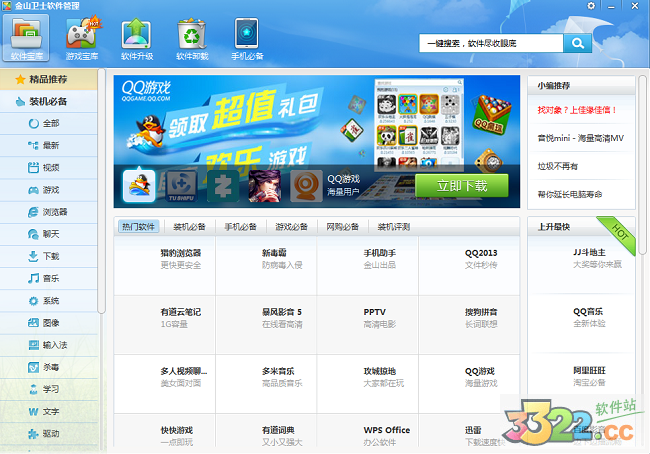Open the QQ游戏 海量游戏 entry

(x=469, y=384)
